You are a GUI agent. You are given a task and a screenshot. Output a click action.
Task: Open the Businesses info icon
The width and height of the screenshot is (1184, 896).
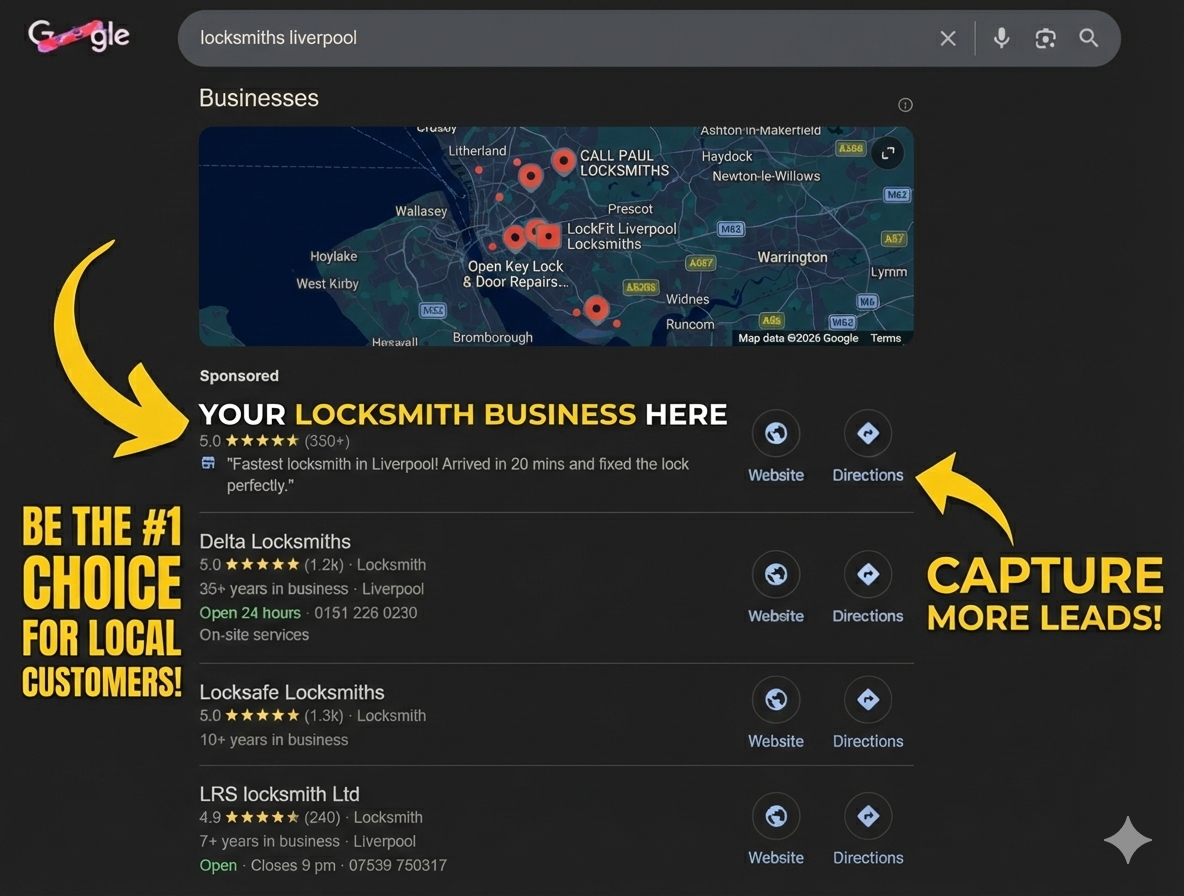(x=905, y=105)
